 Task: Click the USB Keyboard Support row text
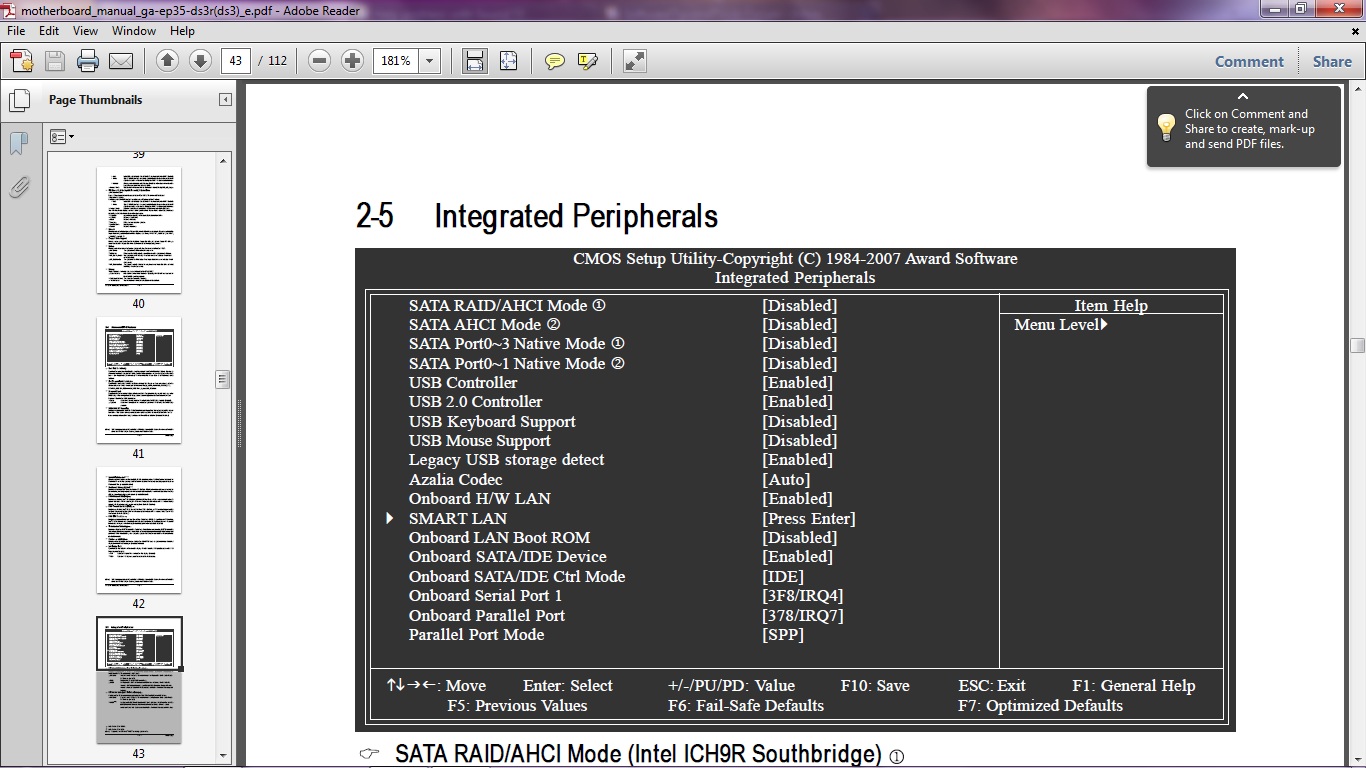tap(492, 421)
